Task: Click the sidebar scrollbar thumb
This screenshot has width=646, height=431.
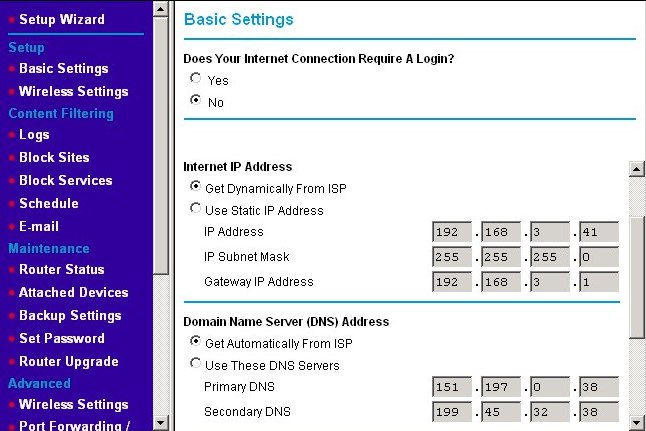Action: (x=161, y=145)
